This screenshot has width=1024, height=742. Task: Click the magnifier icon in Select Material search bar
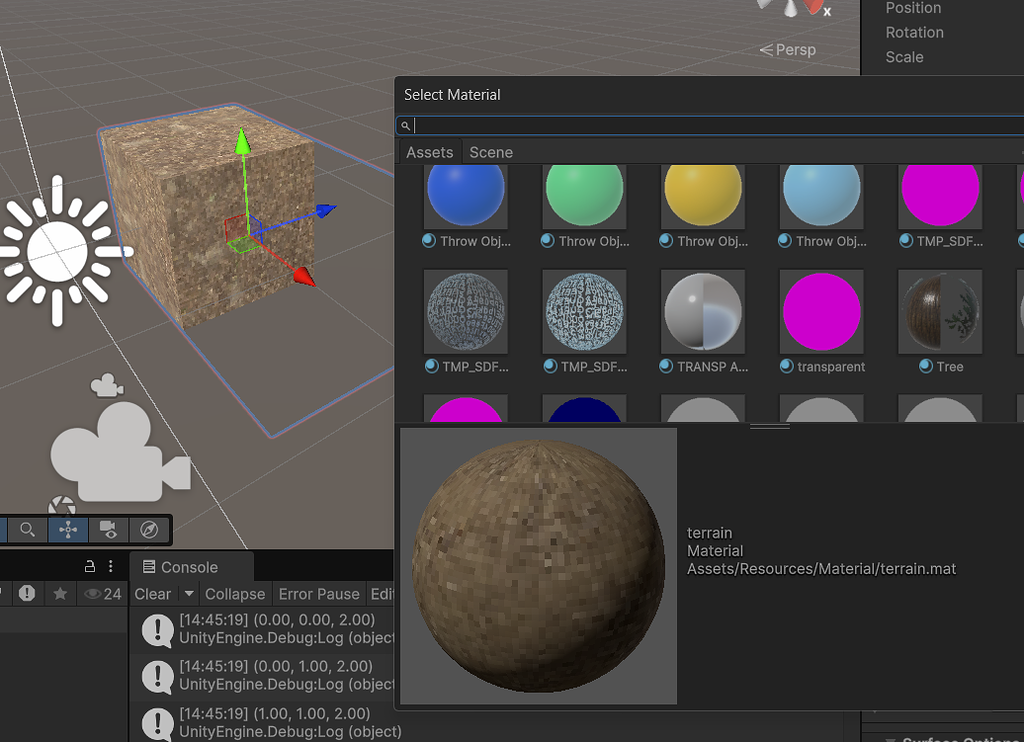(x=405, y=125)
